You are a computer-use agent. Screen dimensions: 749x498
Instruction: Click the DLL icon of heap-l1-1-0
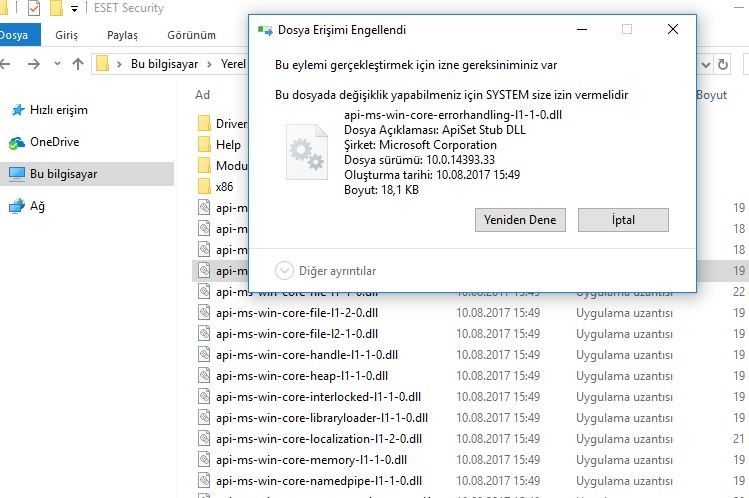pyautogui.click(x=204, y=375)
